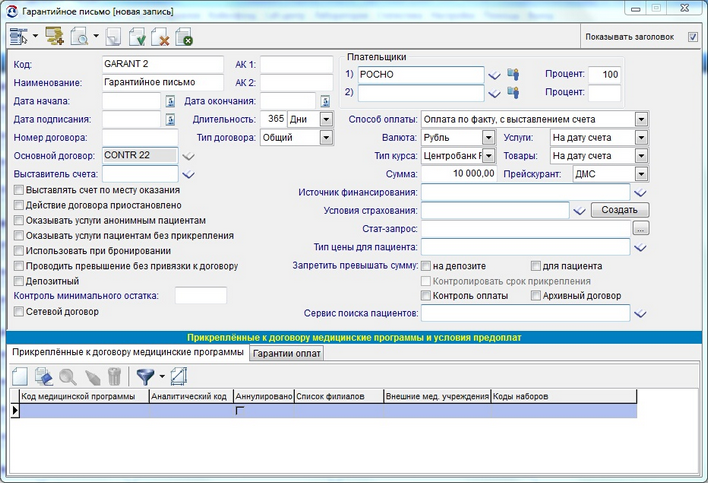
Task: Enable the Архивный договор checkbox
Action: pos(536,296)
